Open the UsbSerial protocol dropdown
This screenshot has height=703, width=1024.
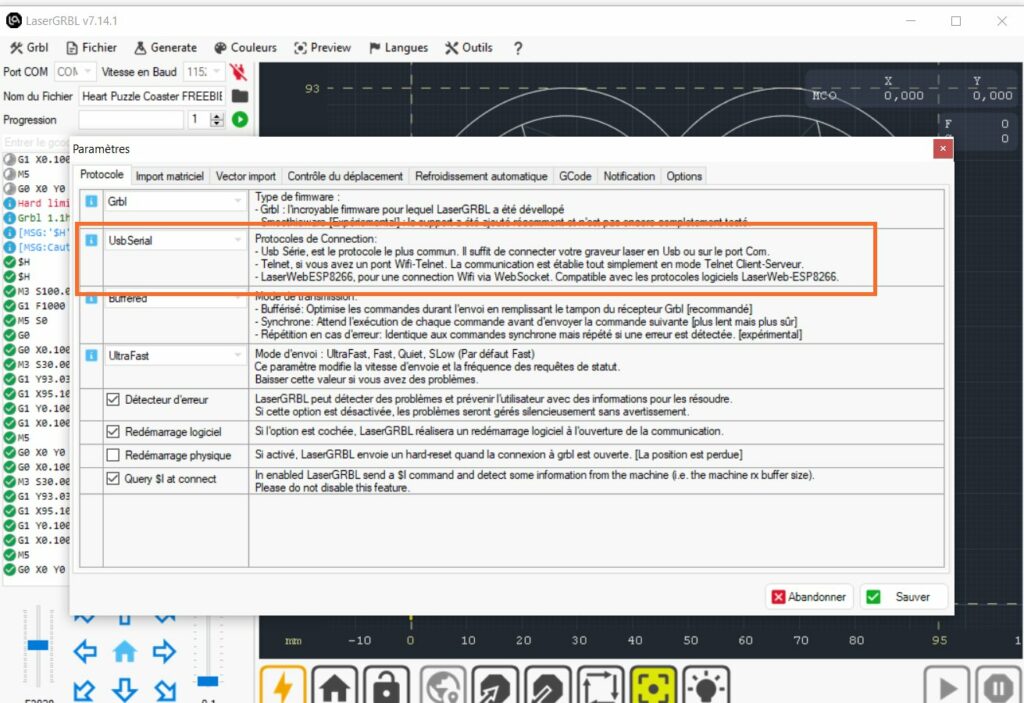click(x=174, y=241)
